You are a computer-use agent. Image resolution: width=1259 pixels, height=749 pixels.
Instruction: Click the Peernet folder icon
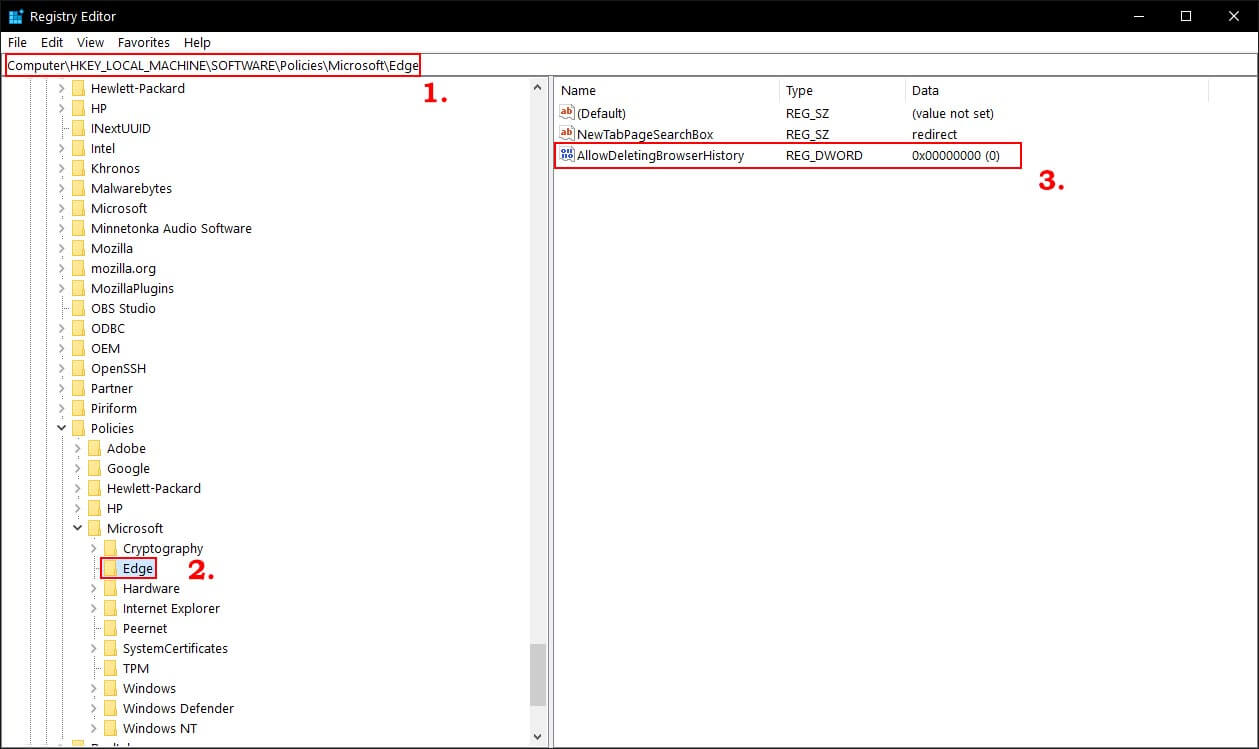tap(111, 628)
